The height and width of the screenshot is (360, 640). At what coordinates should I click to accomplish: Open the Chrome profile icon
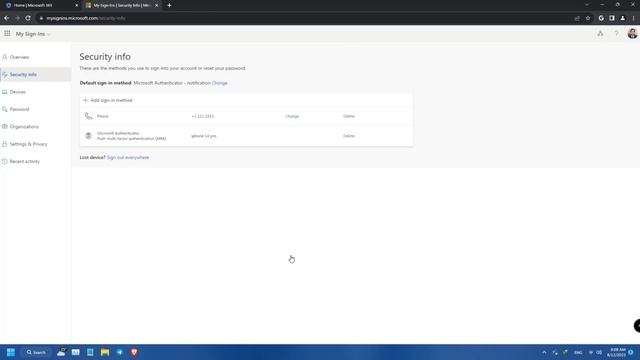pos(622,18)
